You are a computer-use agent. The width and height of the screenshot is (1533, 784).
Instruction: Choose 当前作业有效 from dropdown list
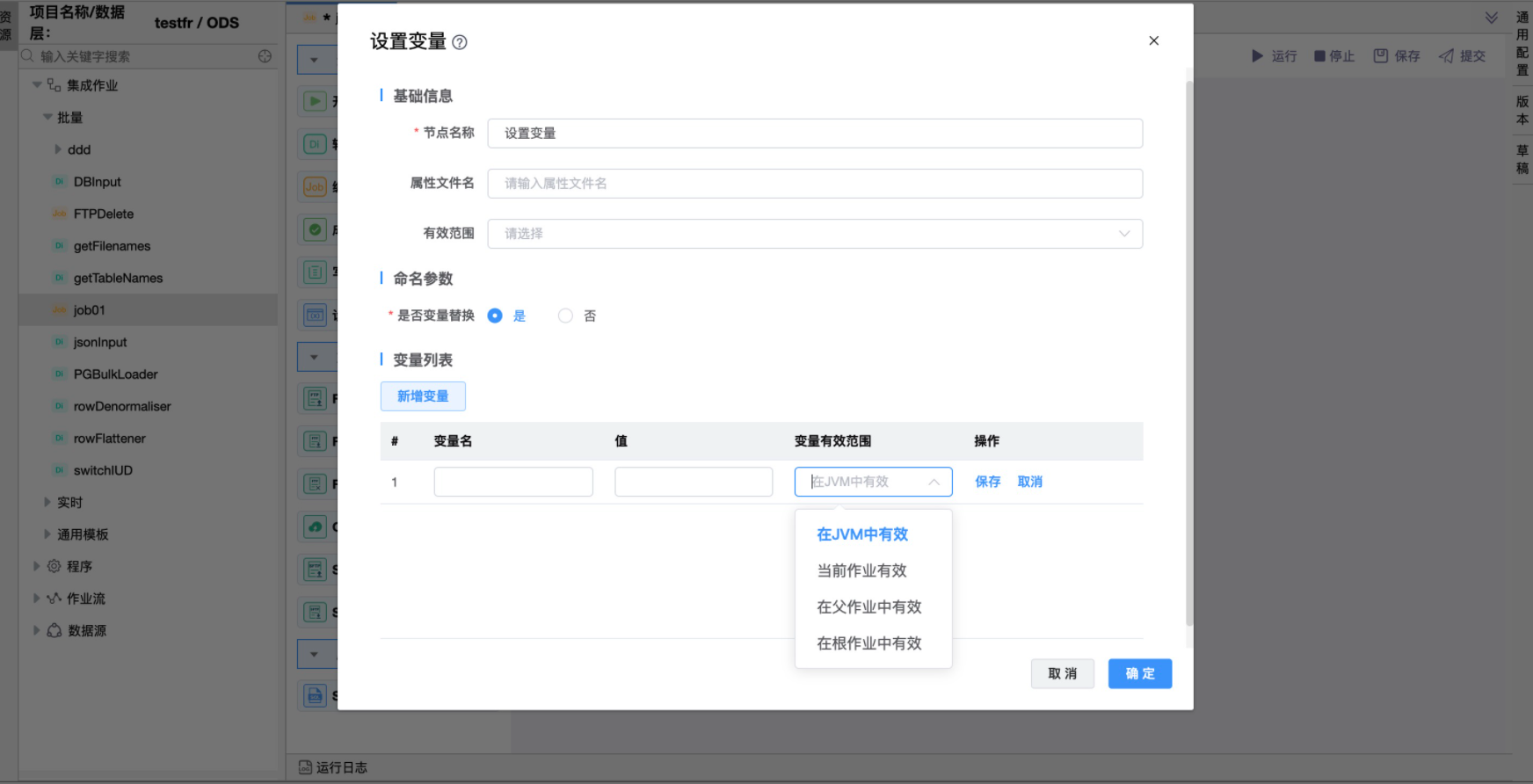click(861, 571)
